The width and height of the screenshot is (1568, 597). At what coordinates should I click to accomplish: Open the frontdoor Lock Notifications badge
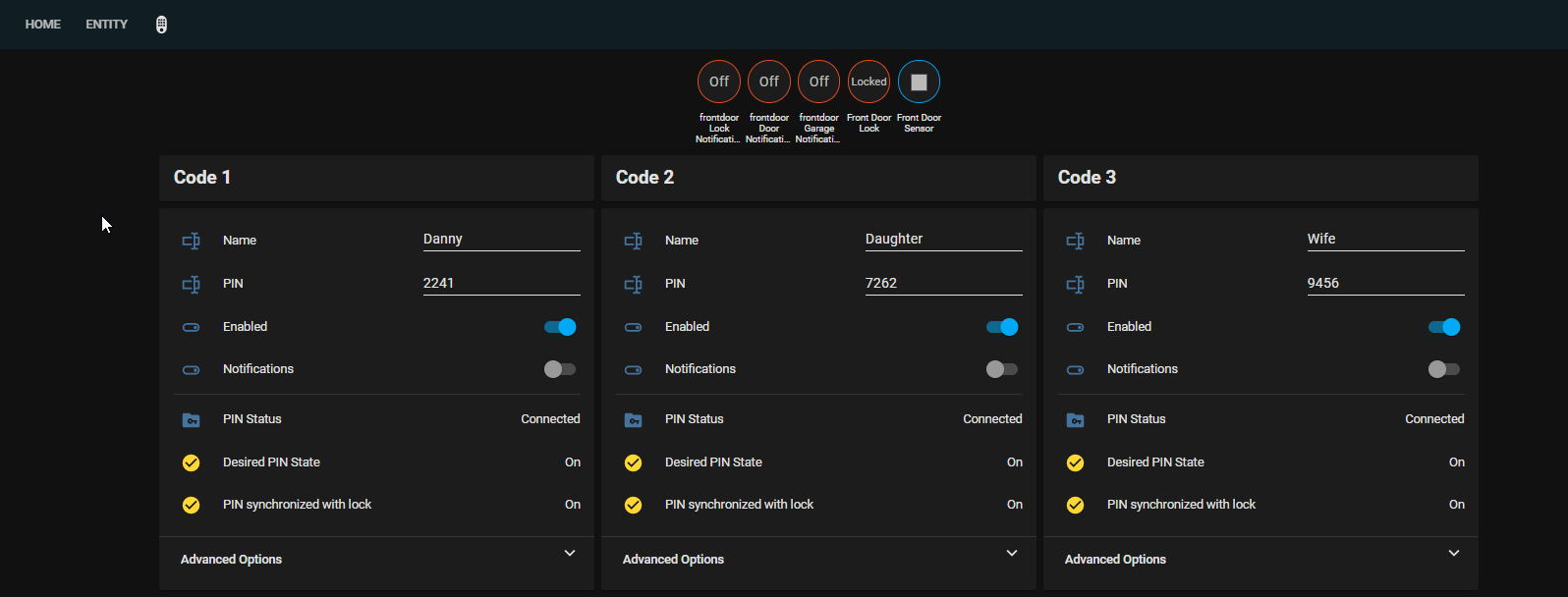tap(719, 81)
